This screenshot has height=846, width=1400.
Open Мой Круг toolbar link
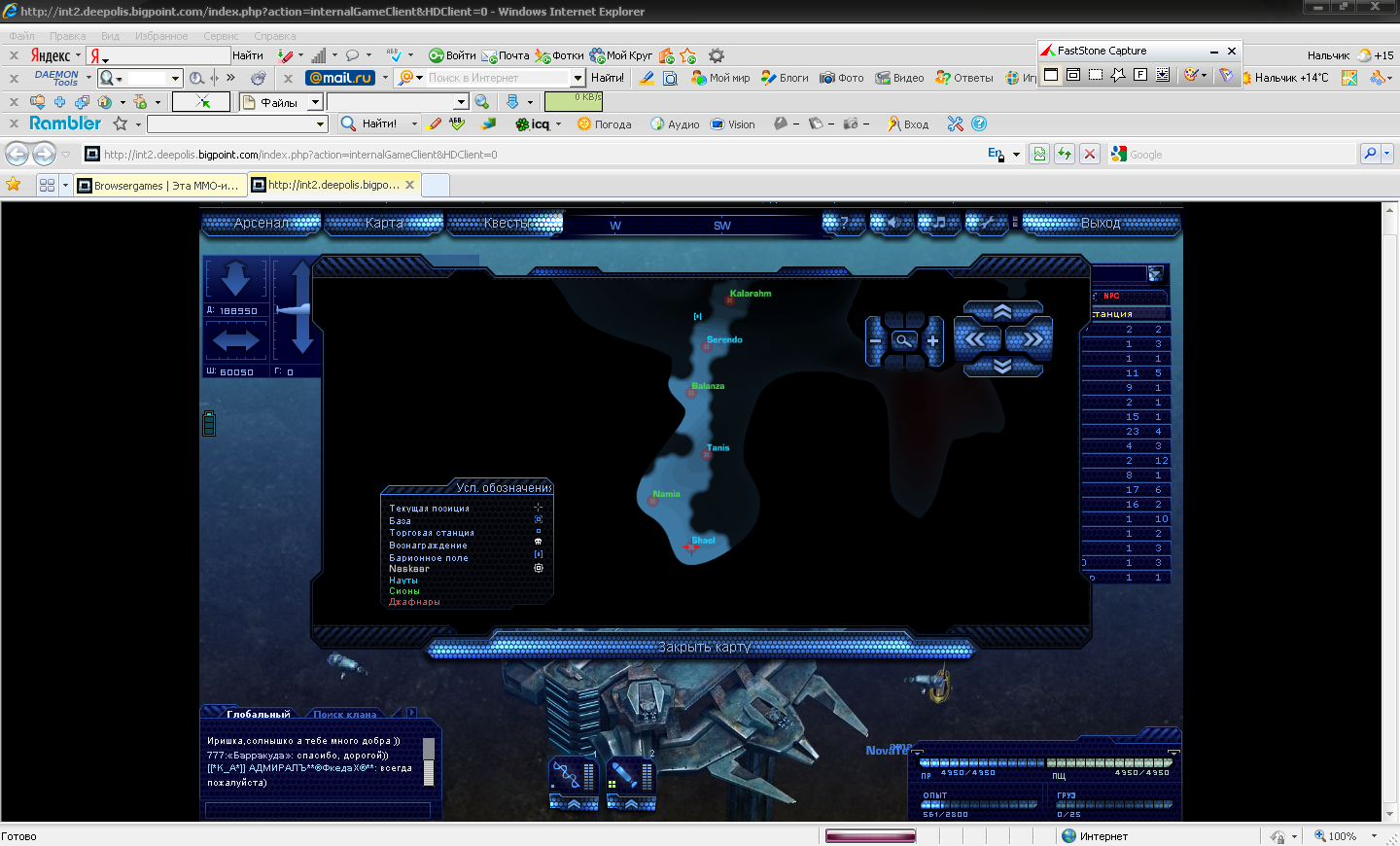click(621, 55)
